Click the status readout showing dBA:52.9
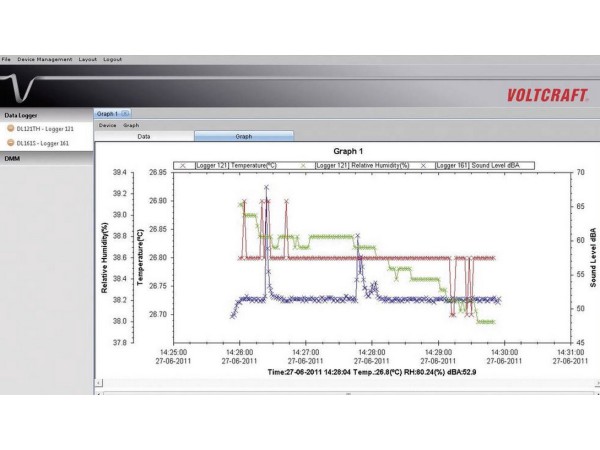Screen dimensions: 600x450 [x=372, y=372]
